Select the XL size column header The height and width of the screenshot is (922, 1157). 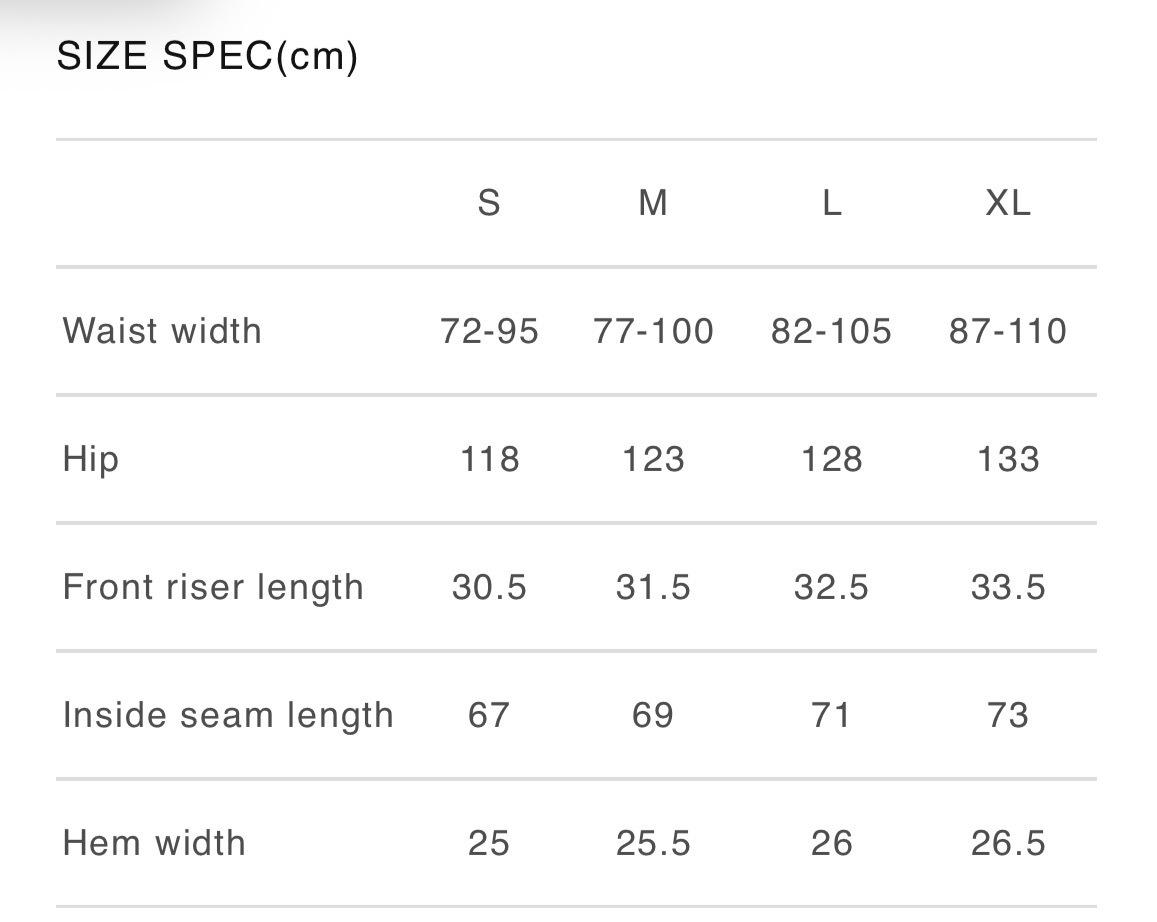coord(1007,203)
